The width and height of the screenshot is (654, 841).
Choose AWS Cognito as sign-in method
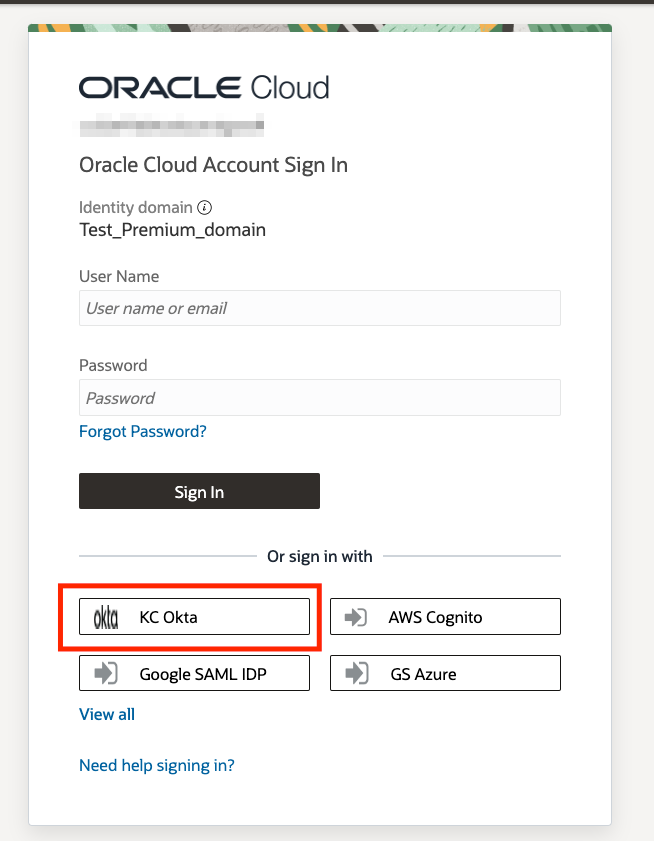(445, 616)
